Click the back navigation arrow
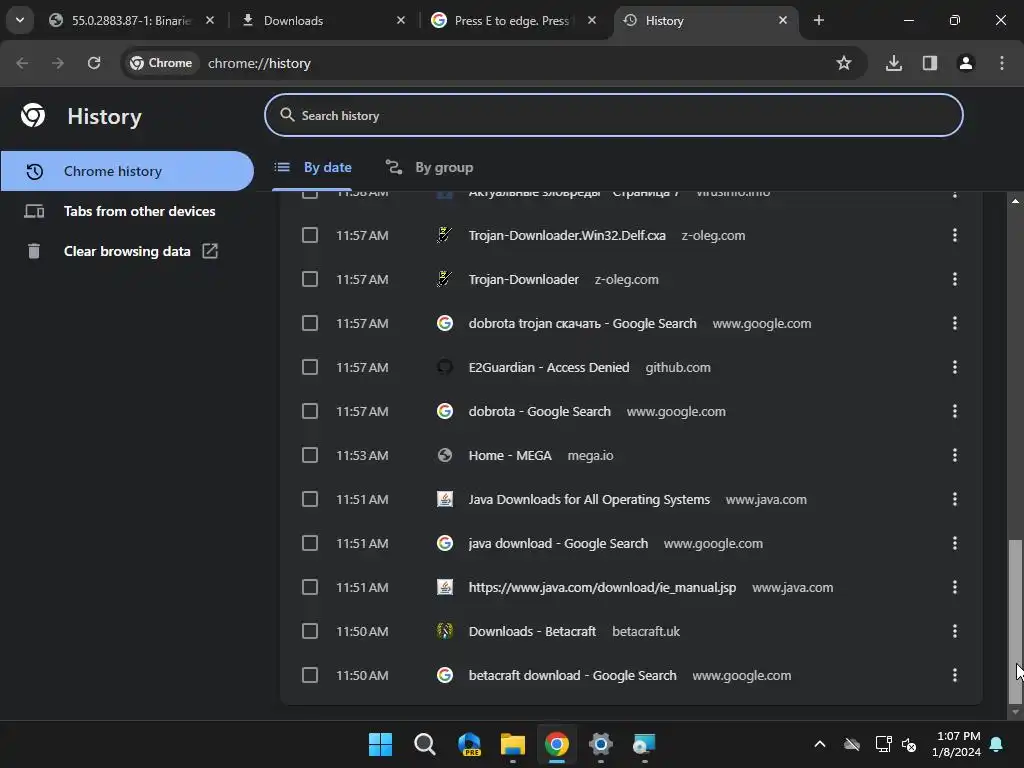The width and height of the screenshot is (1024, 768). click(22, 63)
